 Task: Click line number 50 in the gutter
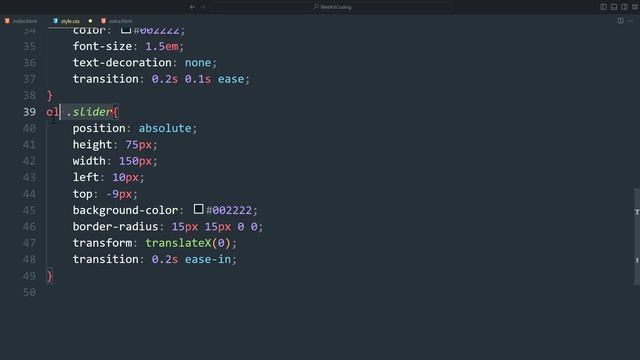(x=29, y=292)
